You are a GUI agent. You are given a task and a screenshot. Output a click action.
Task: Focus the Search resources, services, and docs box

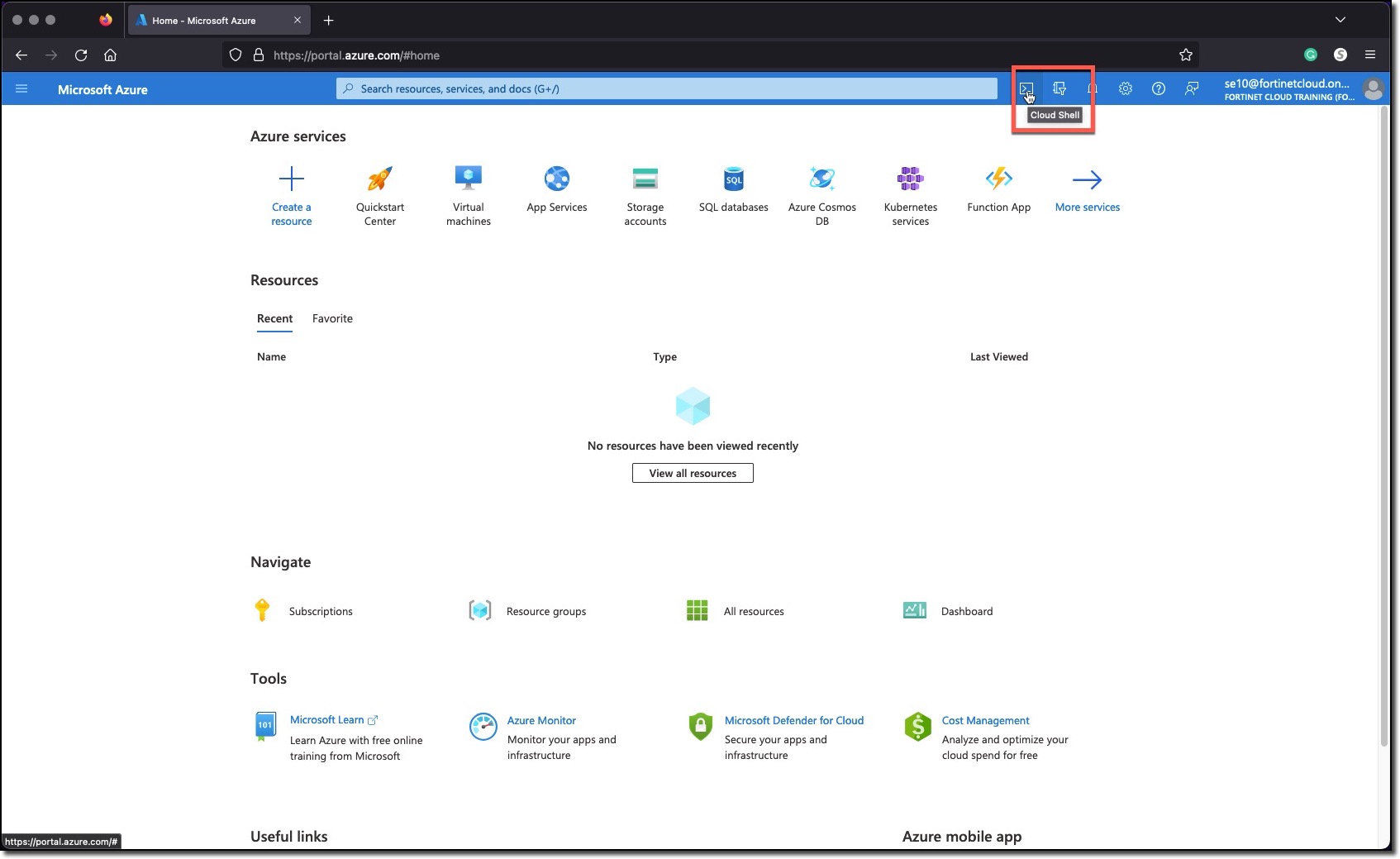tap(666, 88)
